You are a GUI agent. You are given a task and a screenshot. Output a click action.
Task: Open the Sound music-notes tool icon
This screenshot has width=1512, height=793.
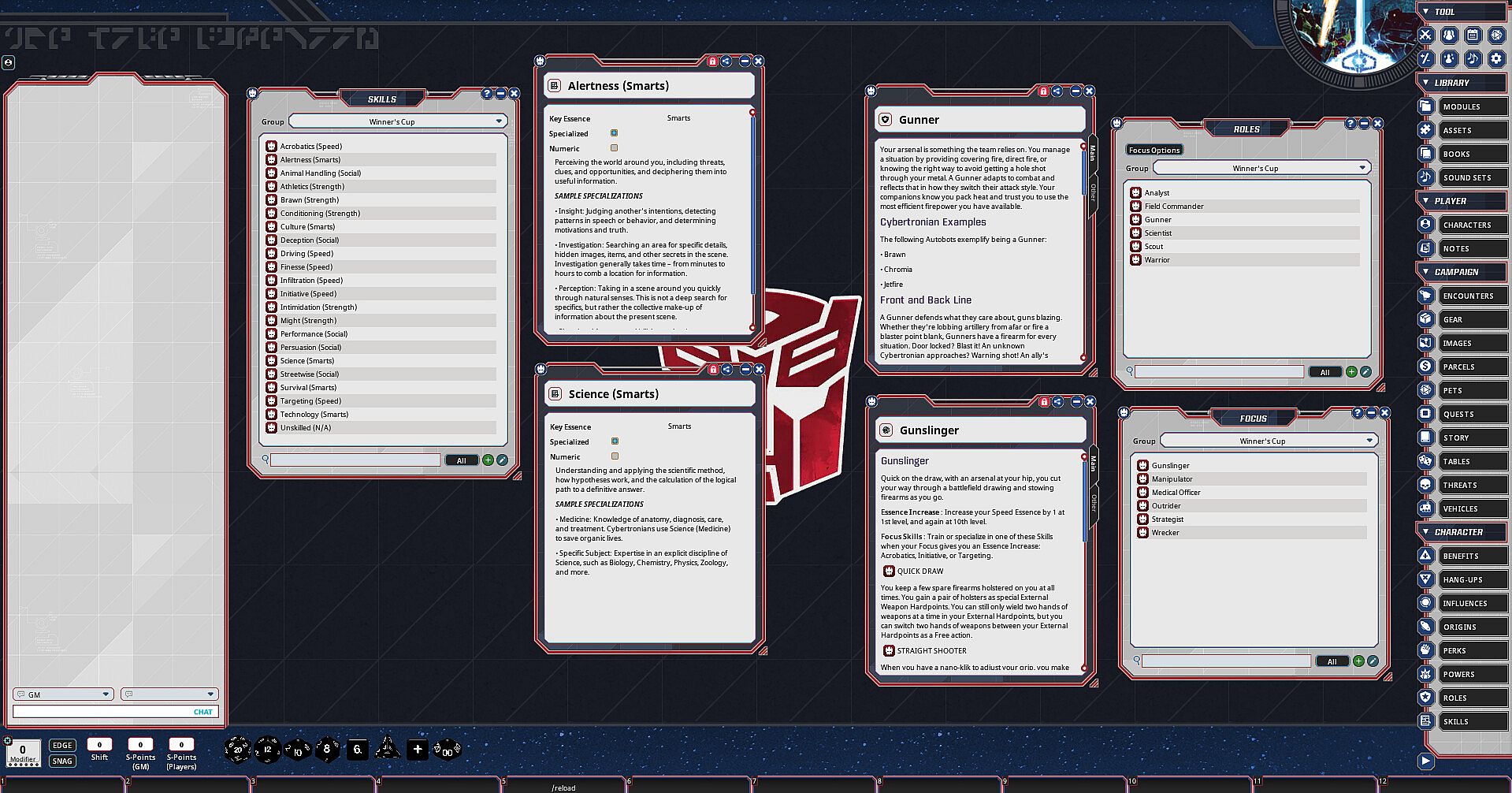[x=1473, y=59]
